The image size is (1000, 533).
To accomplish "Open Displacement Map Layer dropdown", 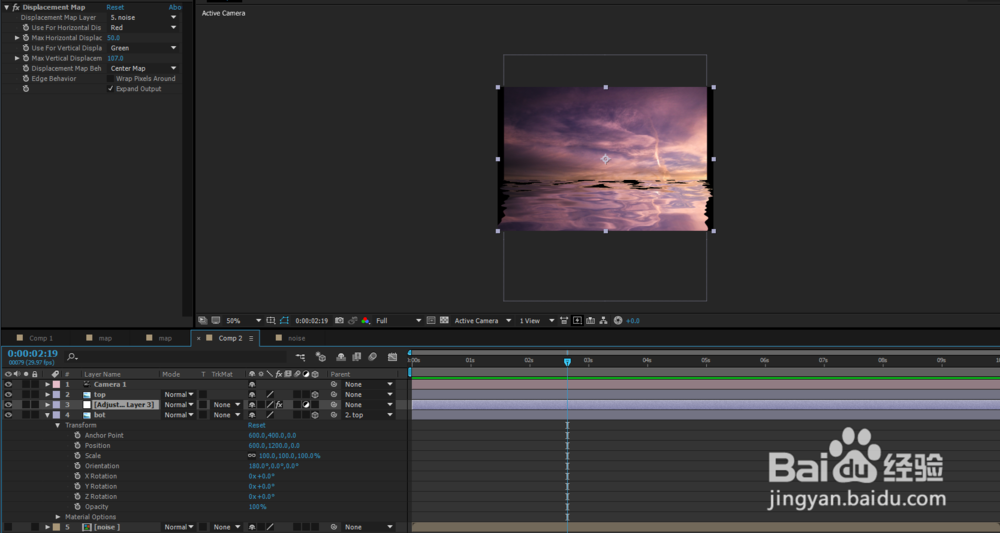I will pyautogui.click(x=143, y=17).
